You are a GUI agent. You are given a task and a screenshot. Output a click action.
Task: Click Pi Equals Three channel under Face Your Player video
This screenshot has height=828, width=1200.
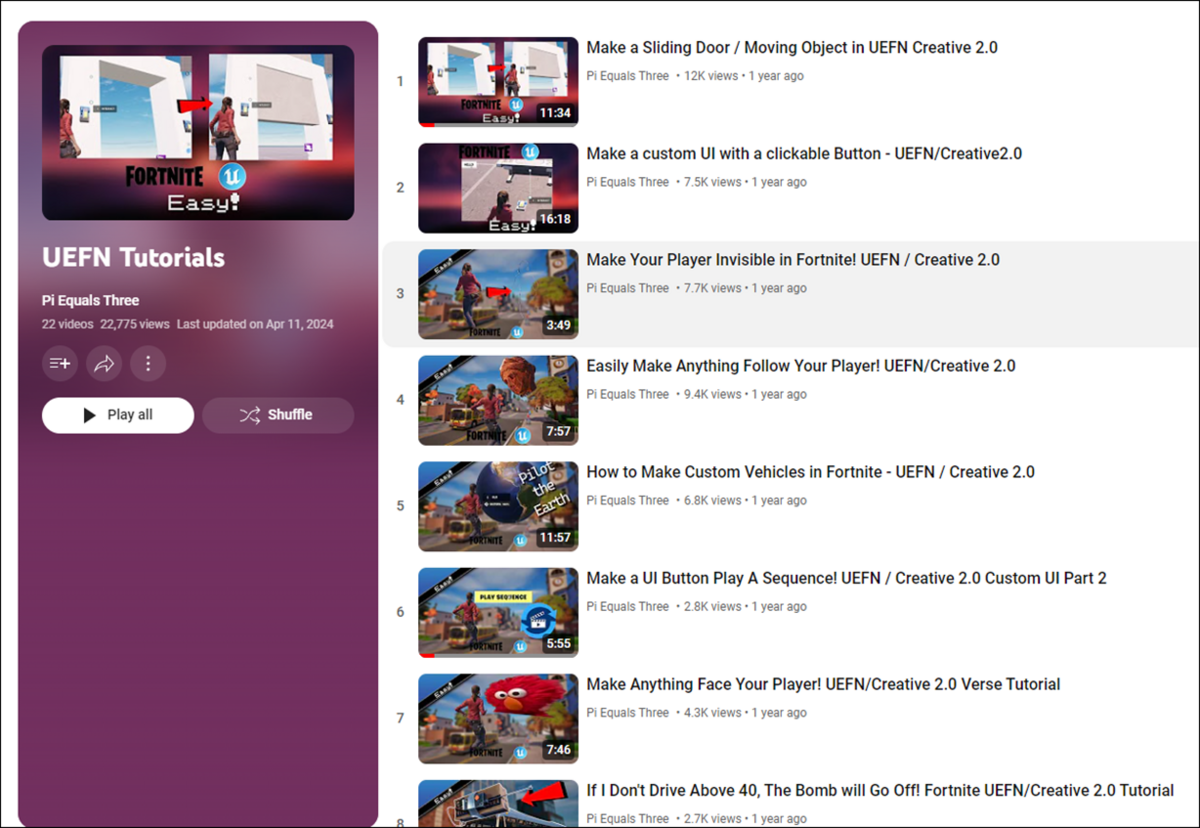(x=628, y=712)
